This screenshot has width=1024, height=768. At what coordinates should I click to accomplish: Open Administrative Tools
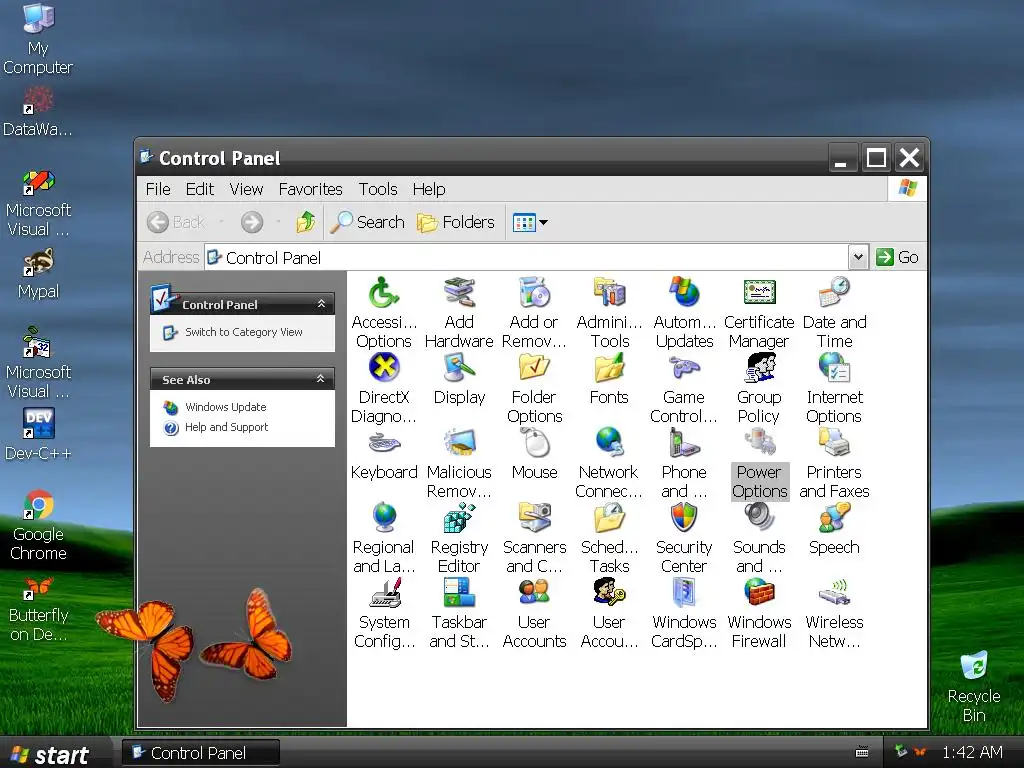click(x=609, y=293)
